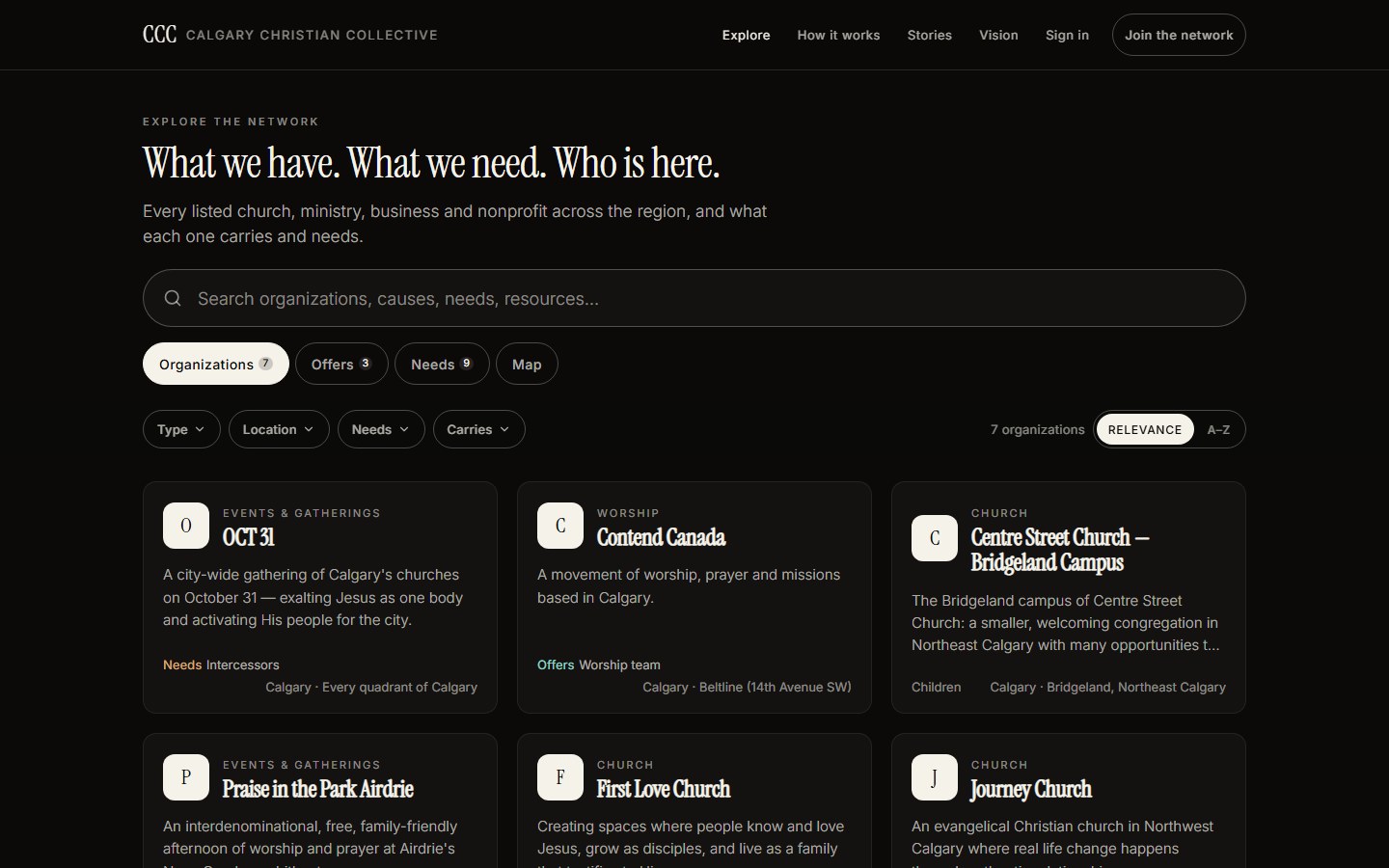Open the Journey Church J avatar
This screenshot has height=868, width=1389.
(935, 777)
